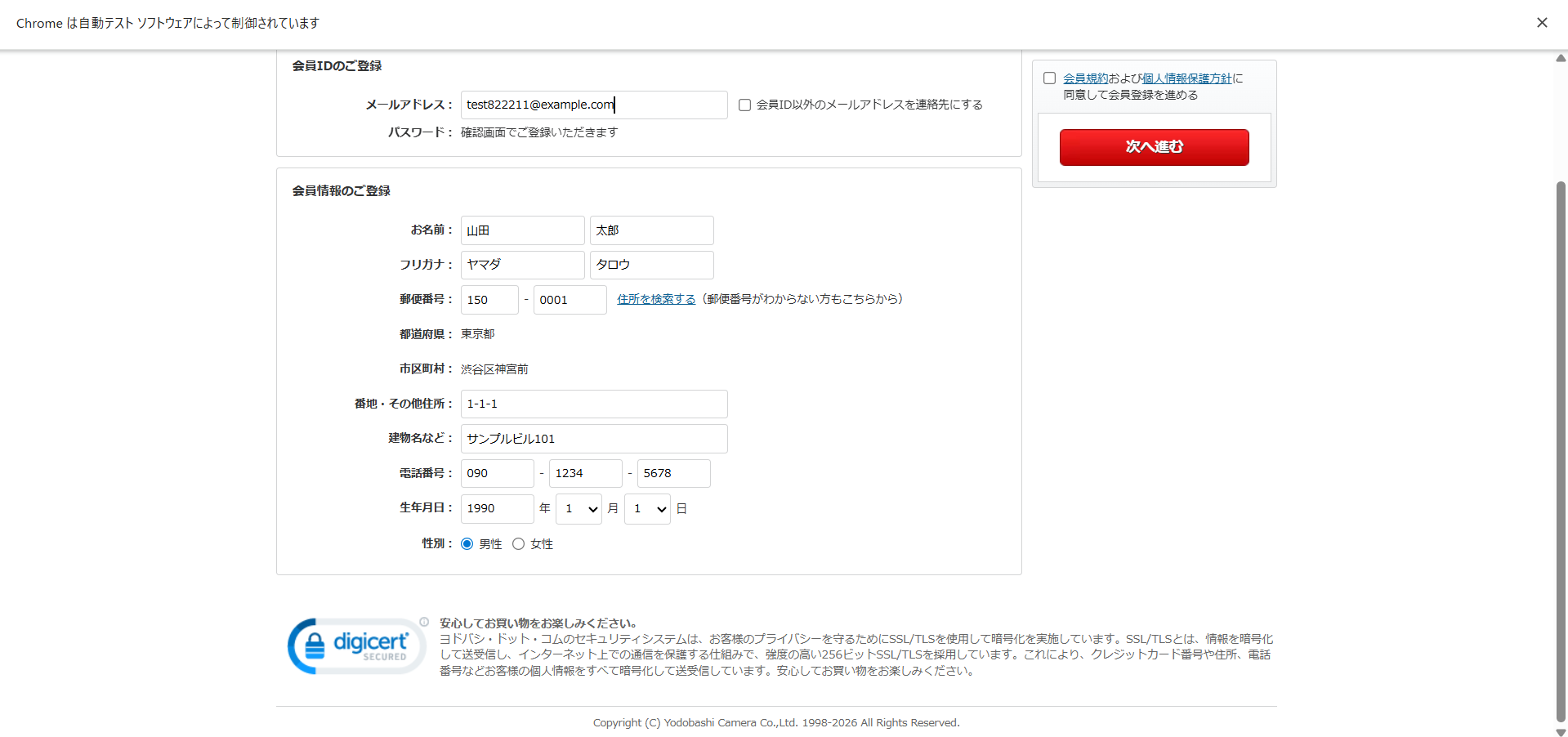This screenshot has width=1568, height=737.
Task: Open the birth day dropdown
Action: tap(647, 509)
